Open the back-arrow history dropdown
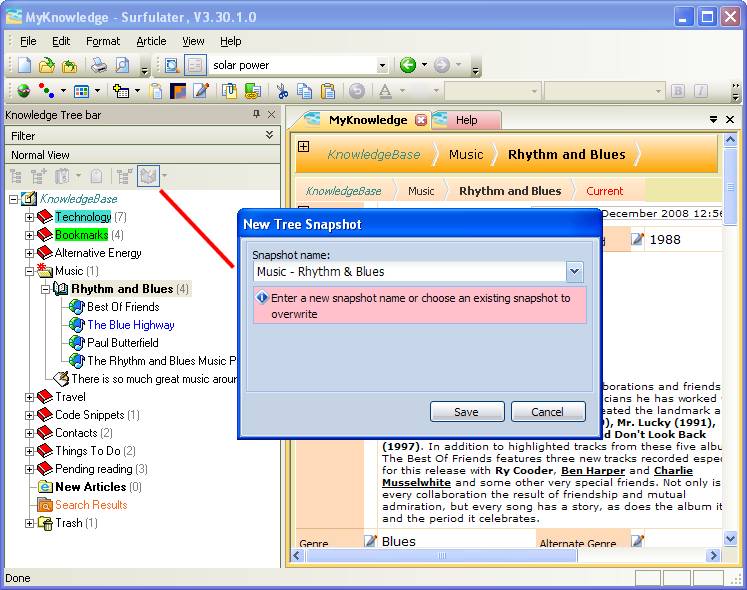 coord(424,64)
